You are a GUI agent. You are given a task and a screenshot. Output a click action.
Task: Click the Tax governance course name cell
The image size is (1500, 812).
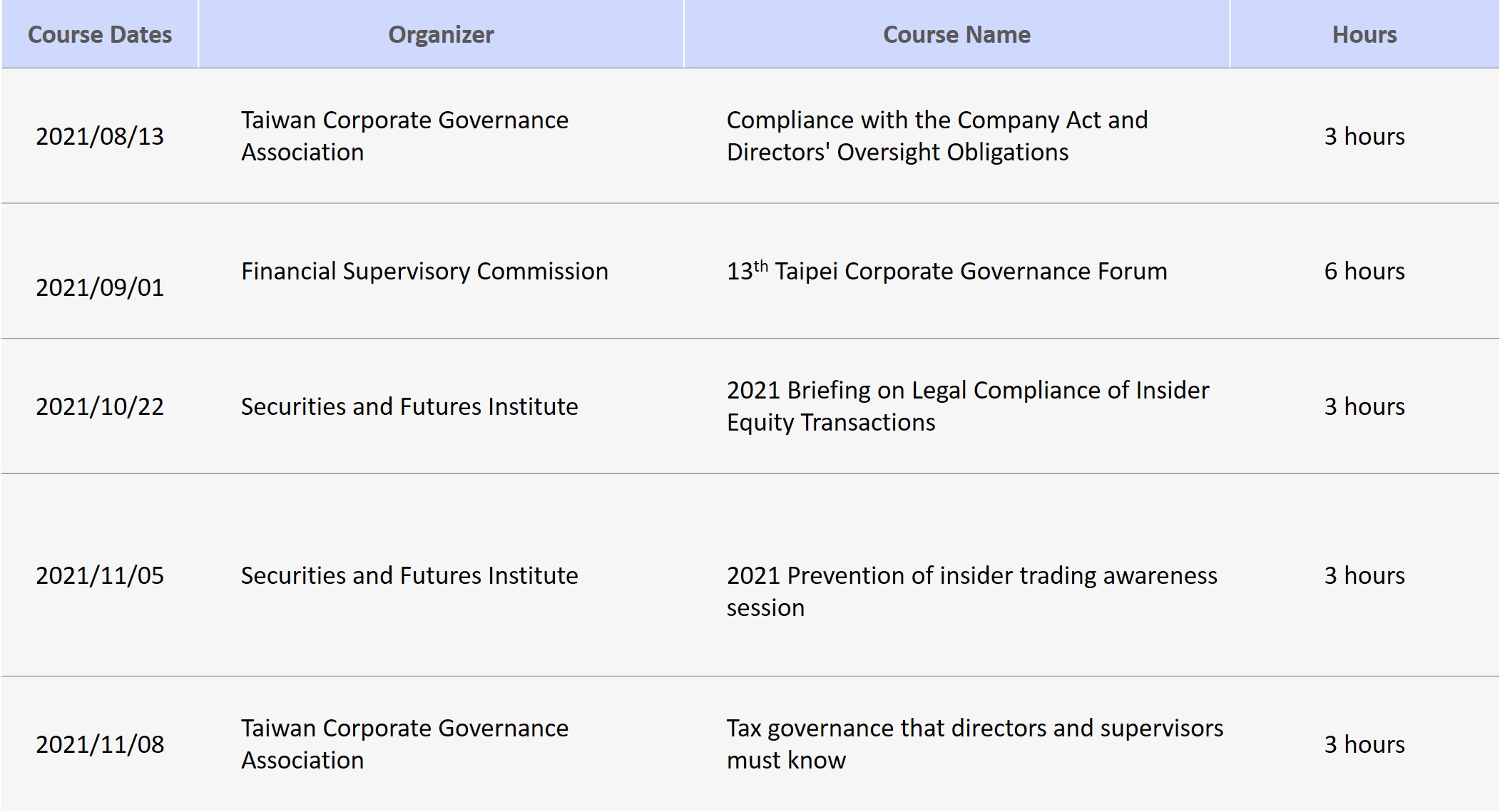click(x=974, y=744)
